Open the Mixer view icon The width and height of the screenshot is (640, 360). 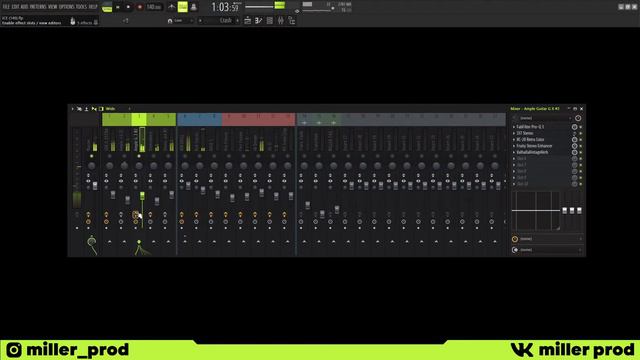coord(280,20)
